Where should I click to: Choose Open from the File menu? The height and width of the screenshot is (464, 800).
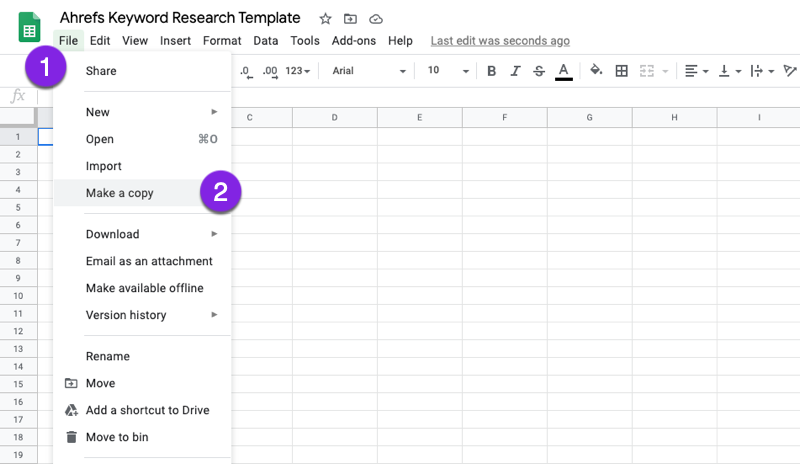(x=142, y=139)
